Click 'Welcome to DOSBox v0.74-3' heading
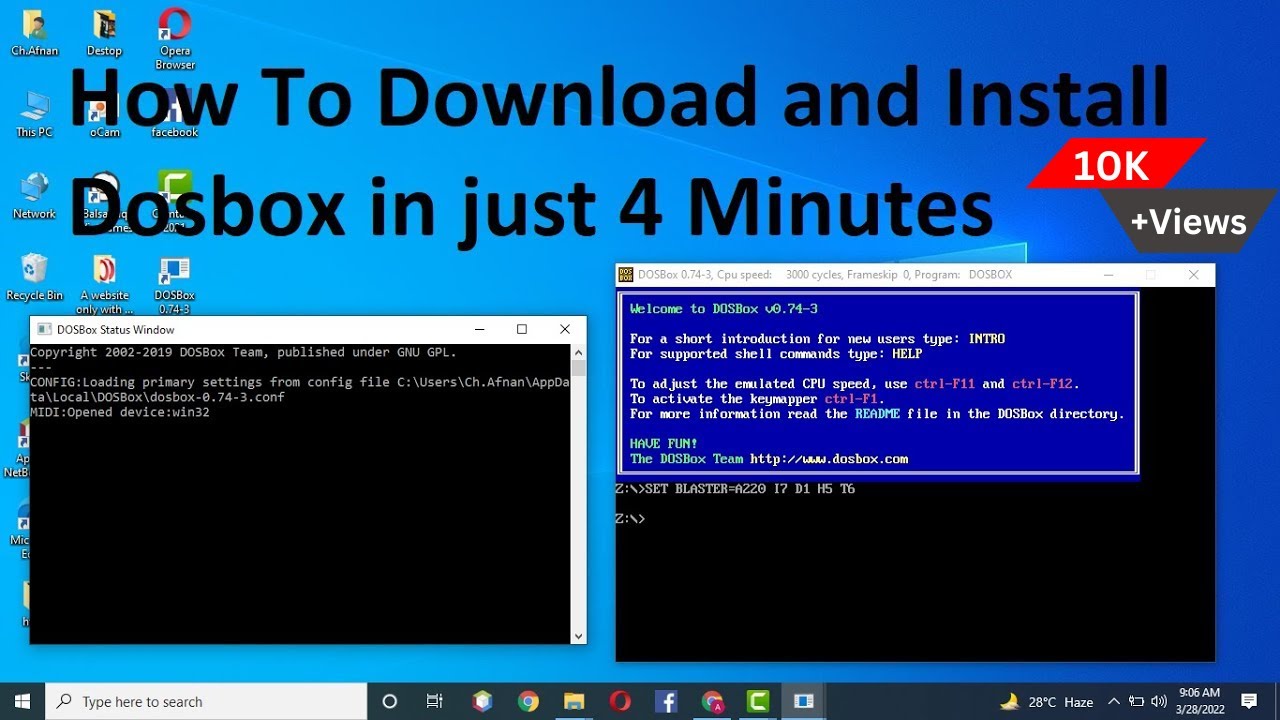Image resolution: width=1280 pixels, height=720 pixels. (724, 309)
